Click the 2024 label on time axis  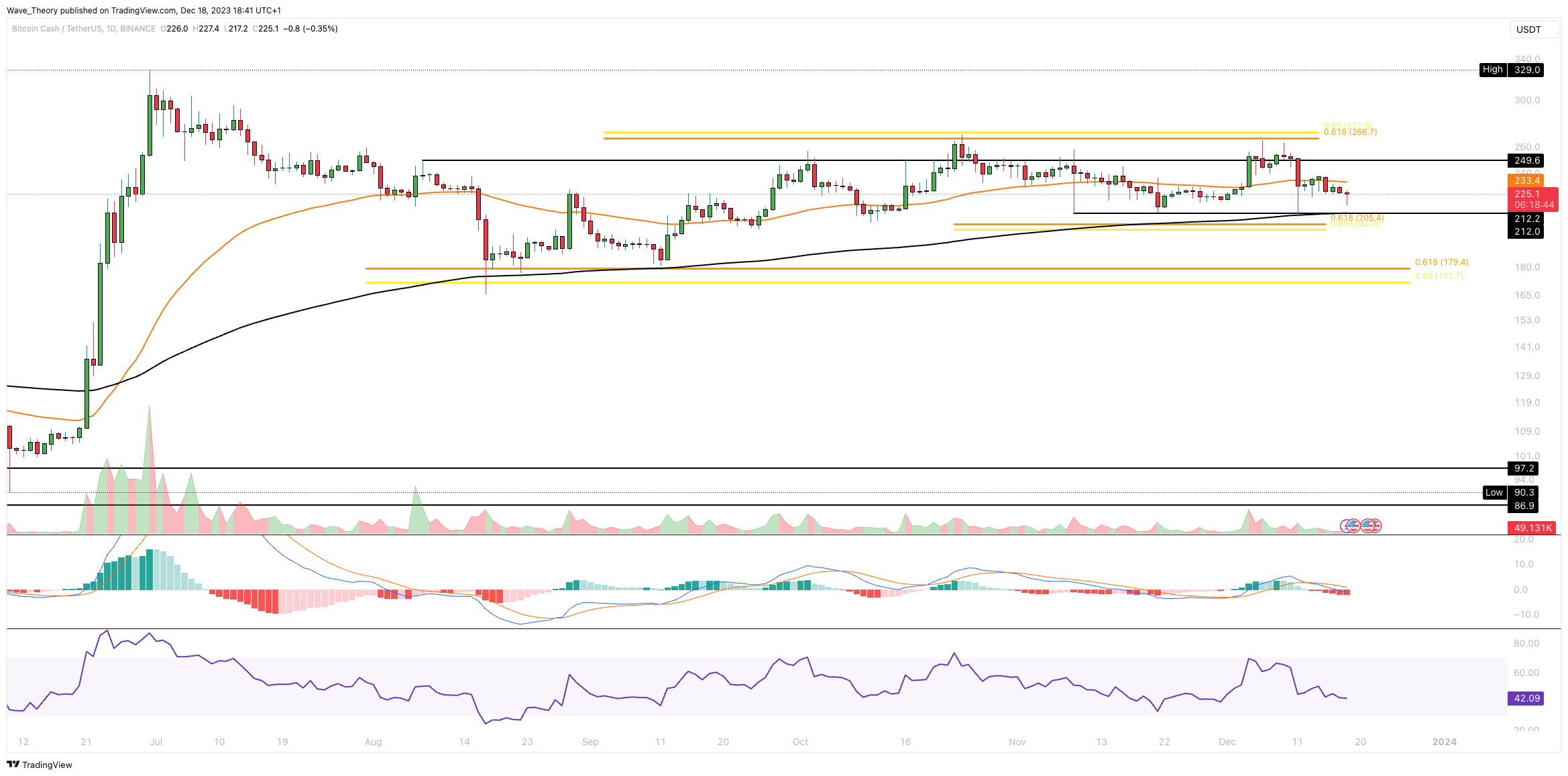pyautogui.click(x=1444, y=742)
